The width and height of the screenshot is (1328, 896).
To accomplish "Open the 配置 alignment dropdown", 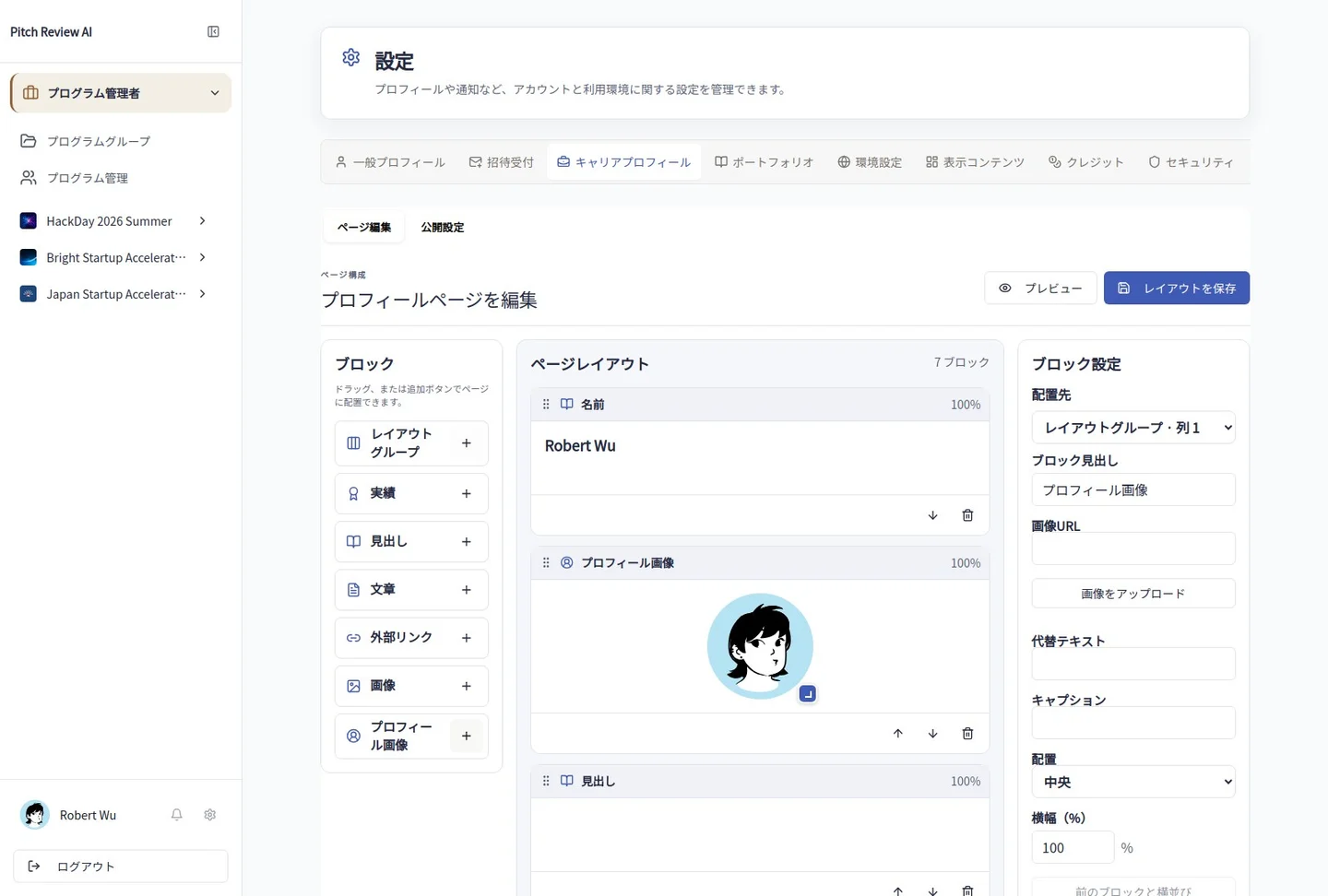I will [x=1133, y=782].
